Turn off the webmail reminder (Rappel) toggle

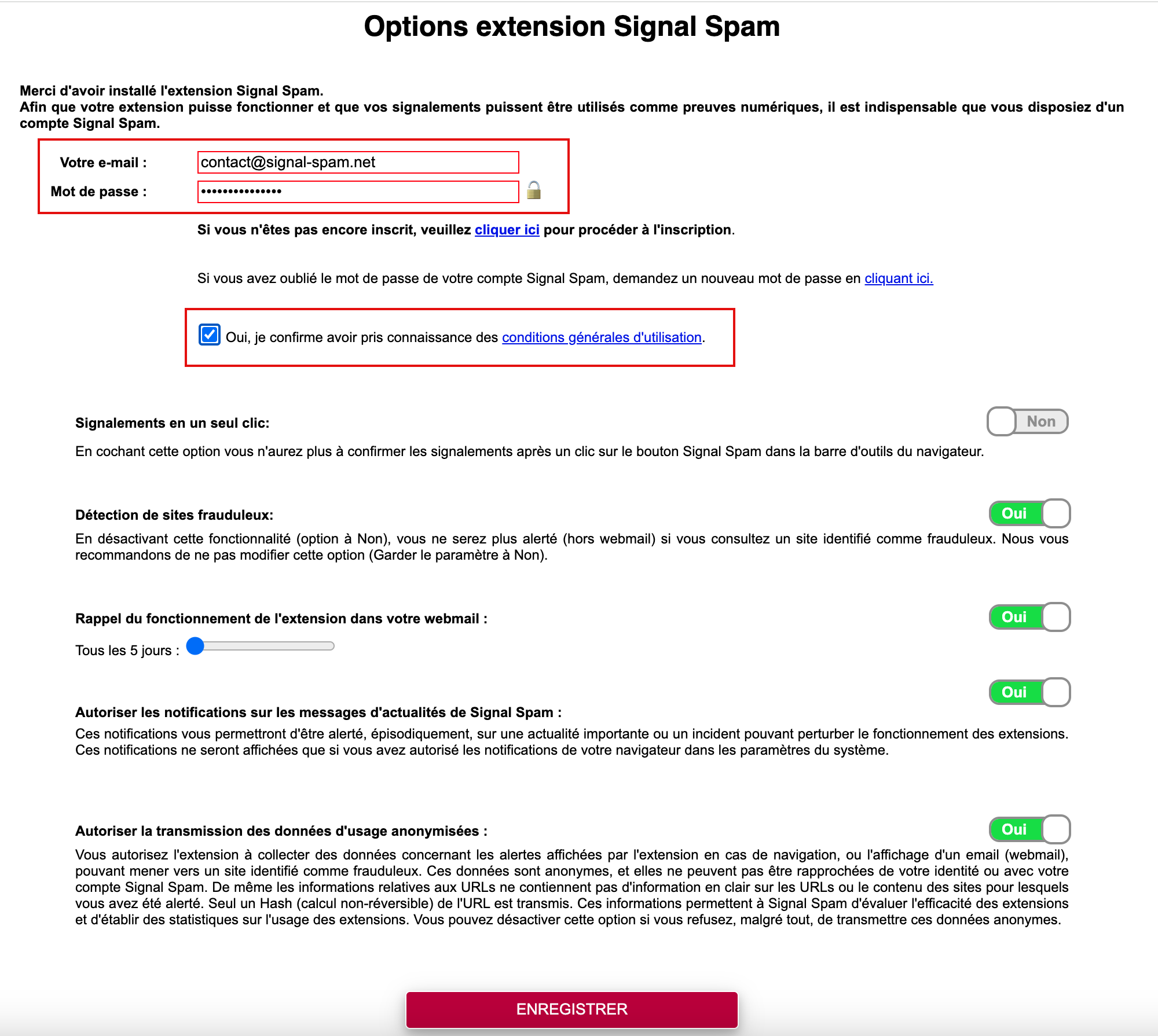coord(1029,617)
